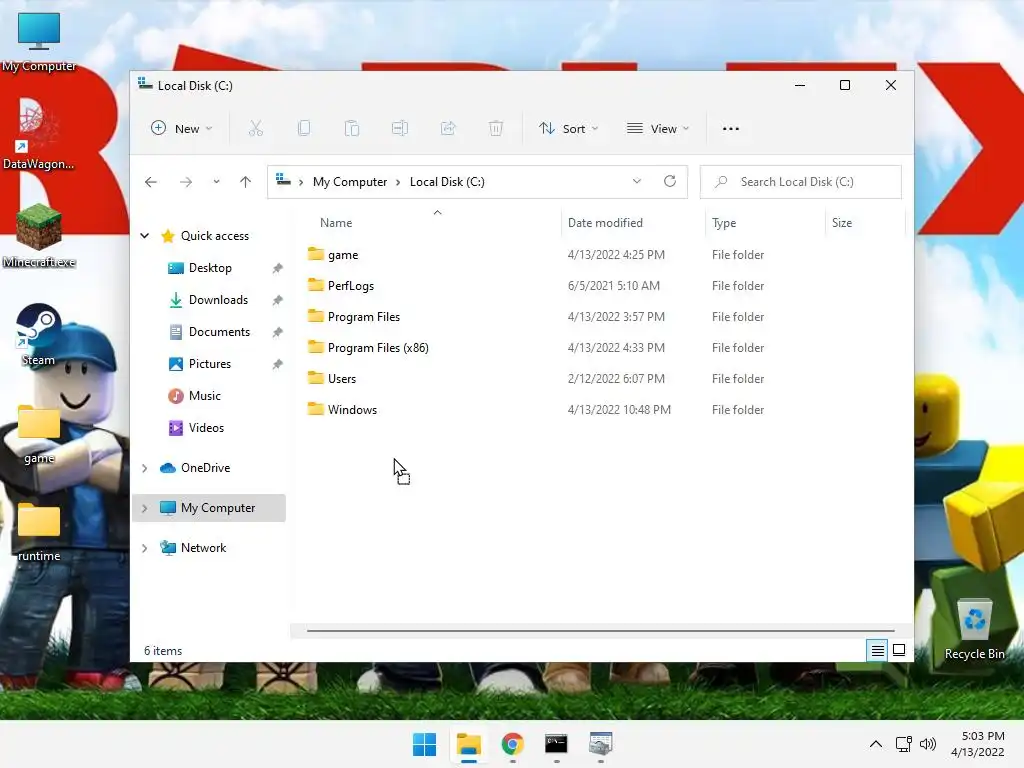Viewport: 1024px width, 768px height.
Task: Open the volume speaker tray icon
Action: click(927, 744)
